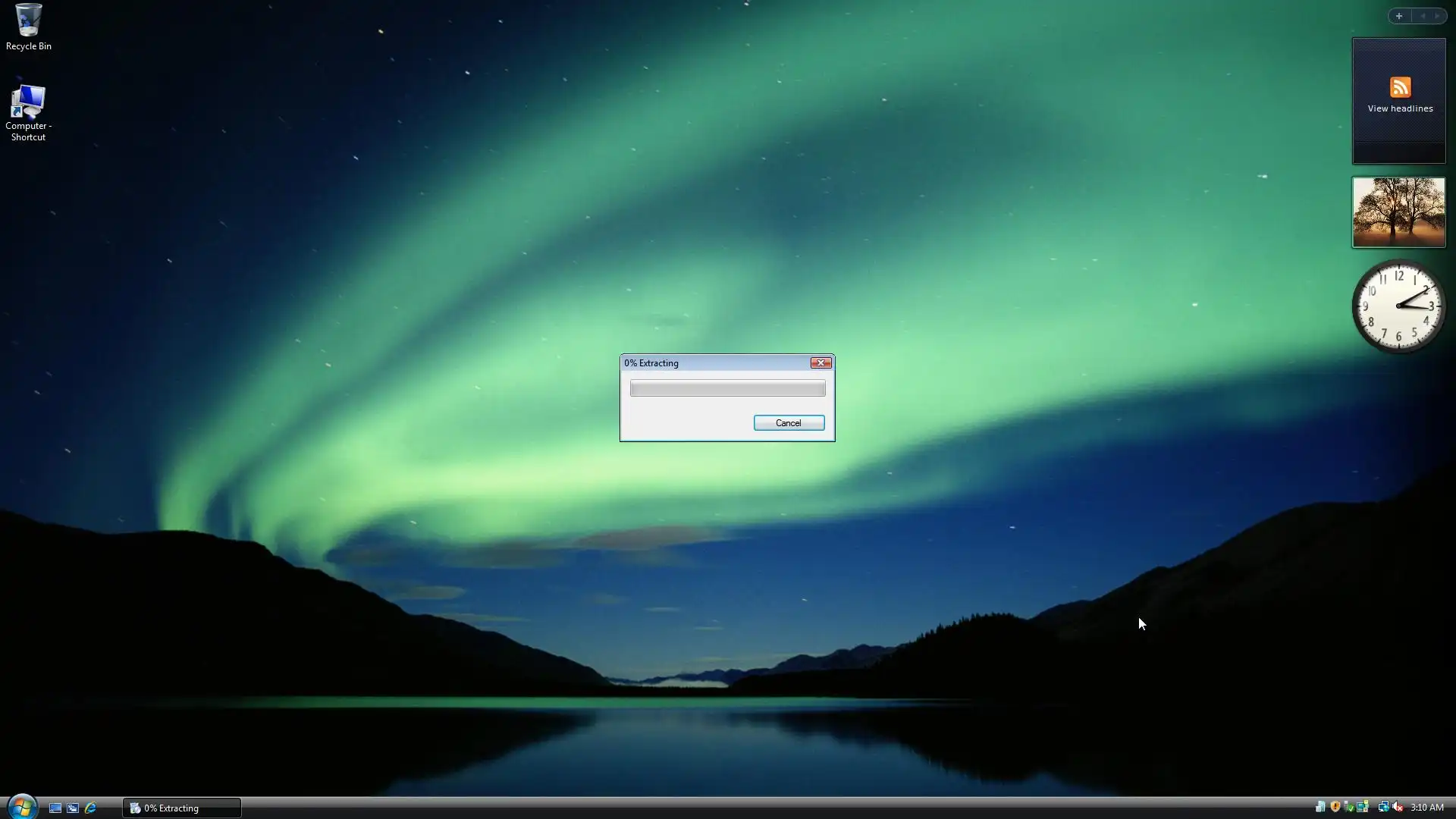
Task: Click the sidebar next gadgets arrow
Action: (1437, 16)
